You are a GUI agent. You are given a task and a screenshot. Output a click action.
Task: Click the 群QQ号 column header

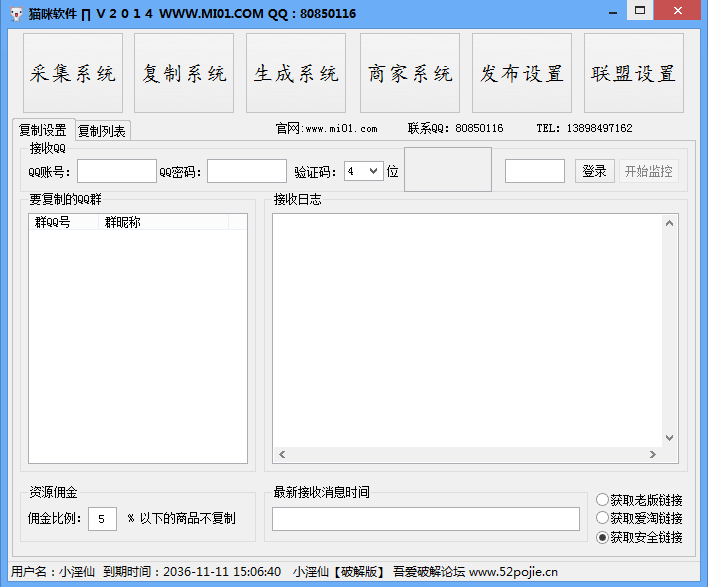(x=64, y=222)
